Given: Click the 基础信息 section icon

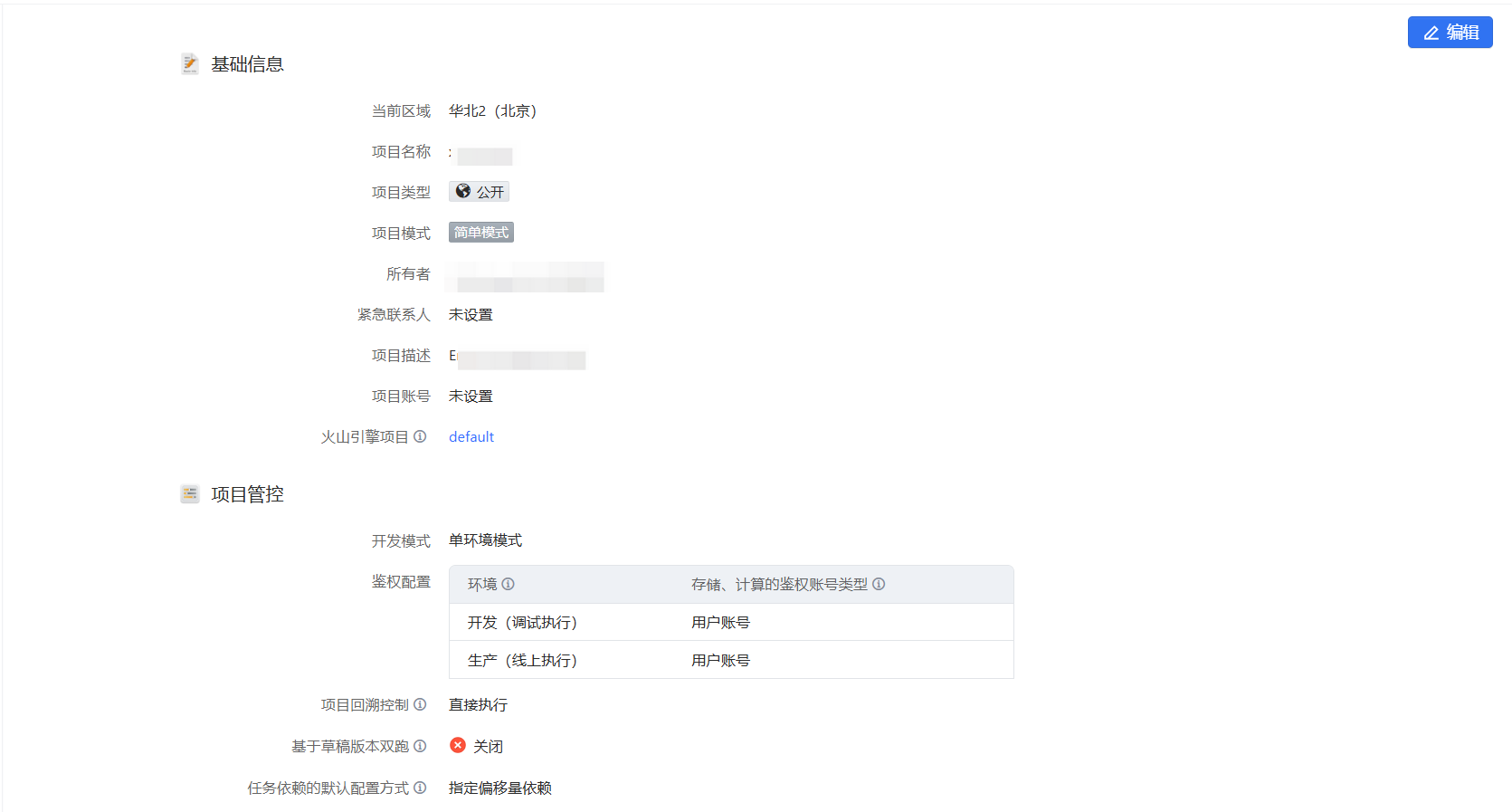Looking at the screenshot, I should [190, 63].
